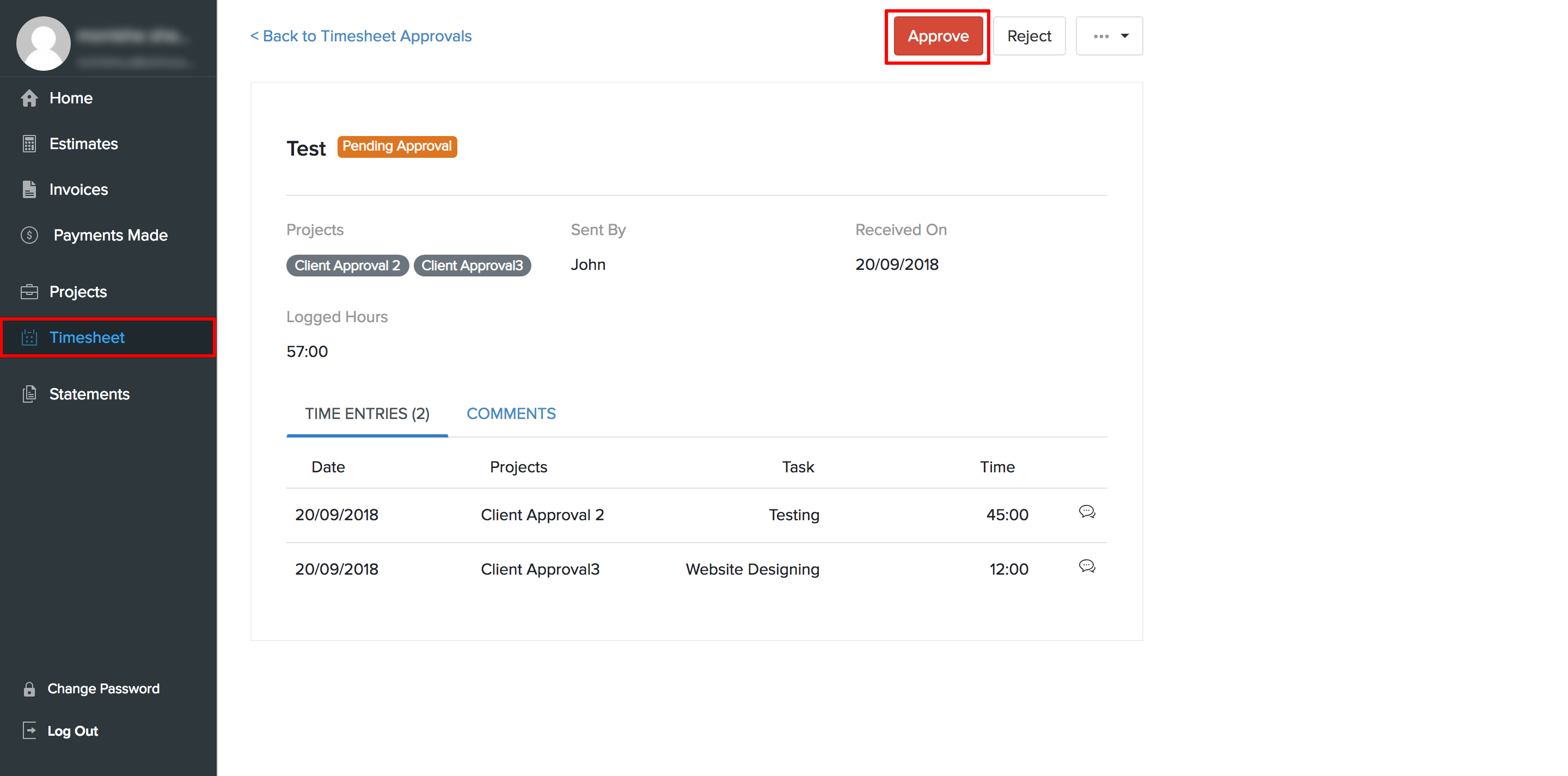Click the Payments Made dollar icon
The image size is (1568, 776).
29,235
